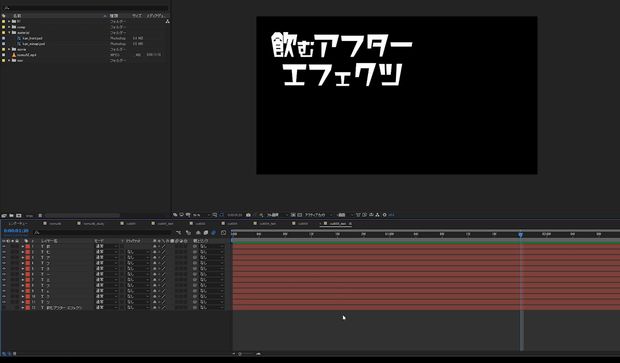Toggle the transparency grid icon in viewer bar
Viewport: 620px width, 363px height.
pyautogui.click(x=299, y=215)
